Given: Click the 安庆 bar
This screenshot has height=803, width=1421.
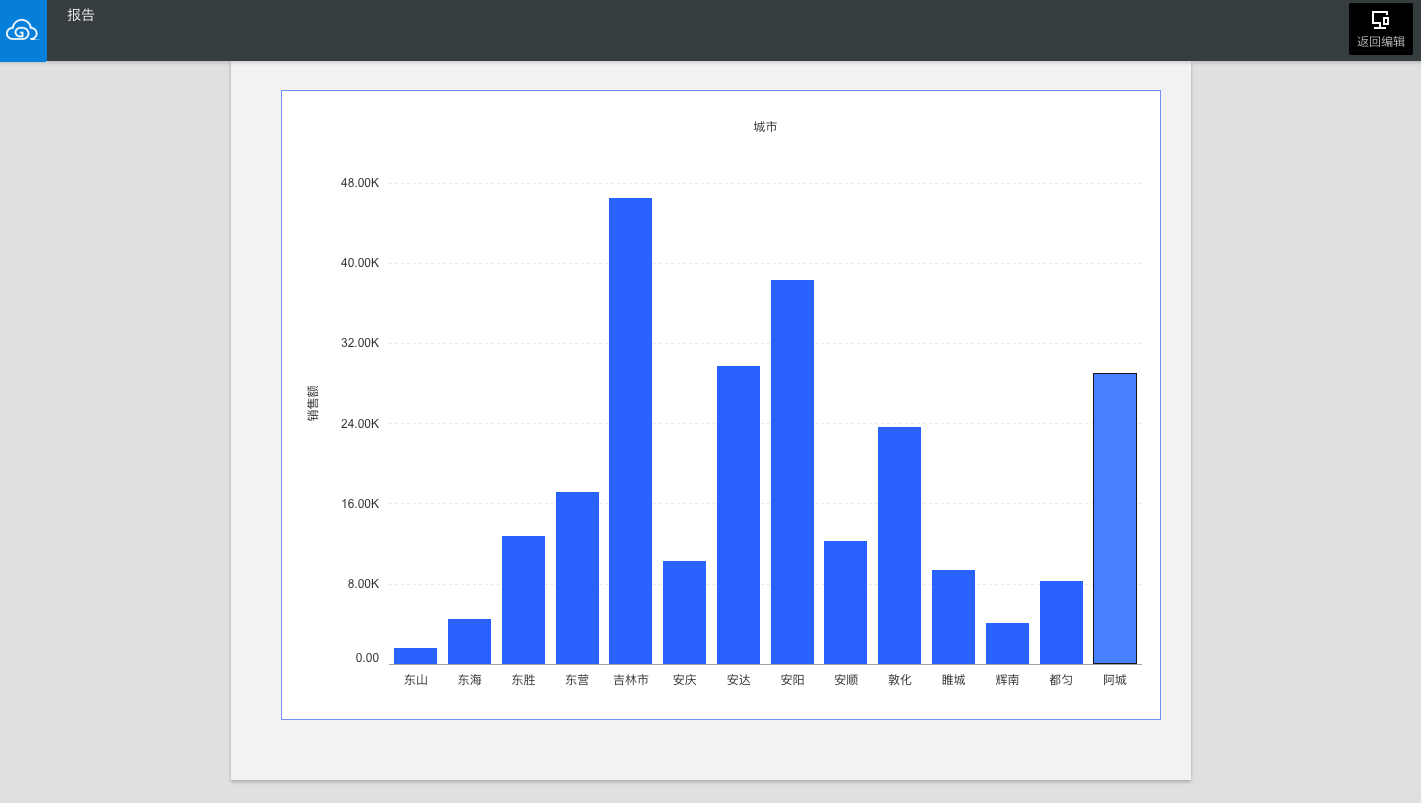Looking at the screenshot, I should tap(684, 612).
